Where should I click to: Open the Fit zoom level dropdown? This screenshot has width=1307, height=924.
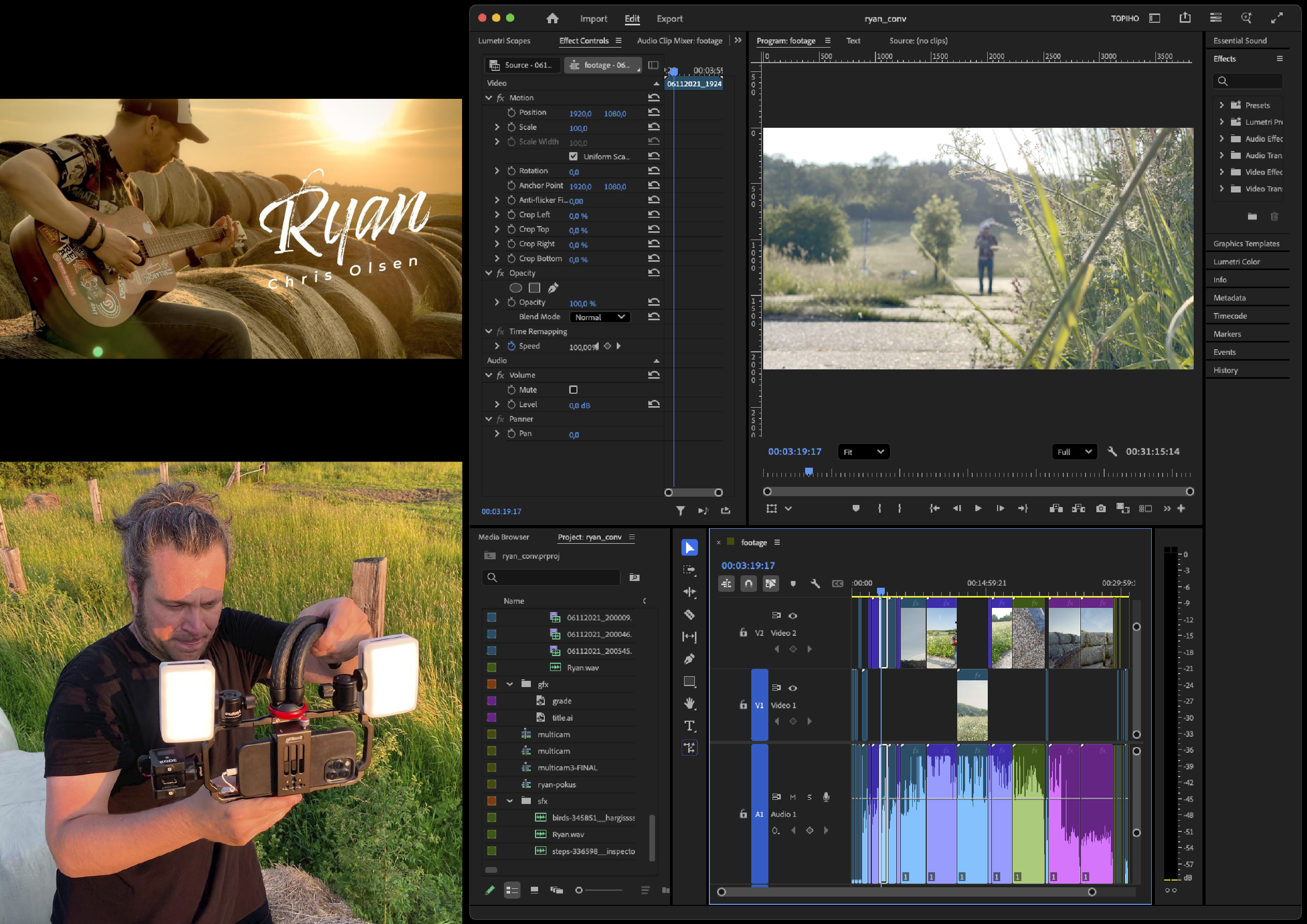[863, 452]
